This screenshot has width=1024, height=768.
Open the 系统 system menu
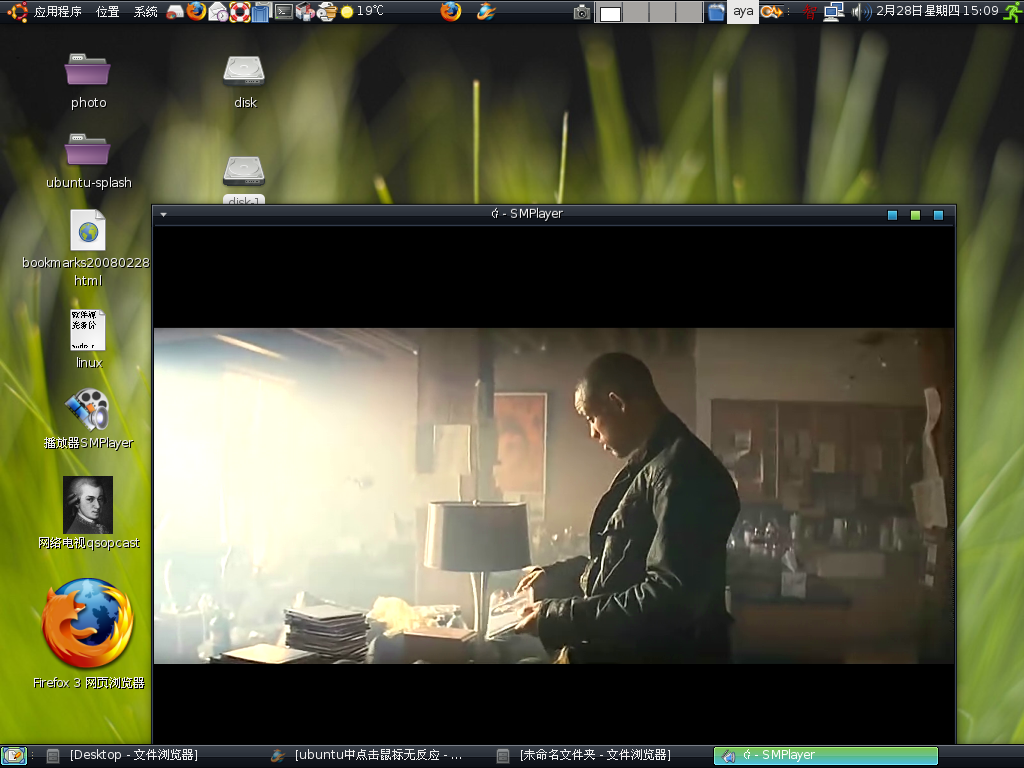coord(145,11)
